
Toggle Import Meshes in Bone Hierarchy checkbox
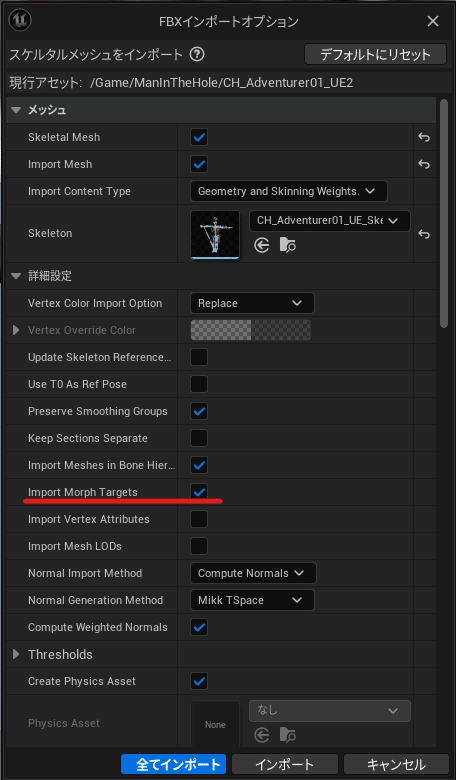pos(199,465)
